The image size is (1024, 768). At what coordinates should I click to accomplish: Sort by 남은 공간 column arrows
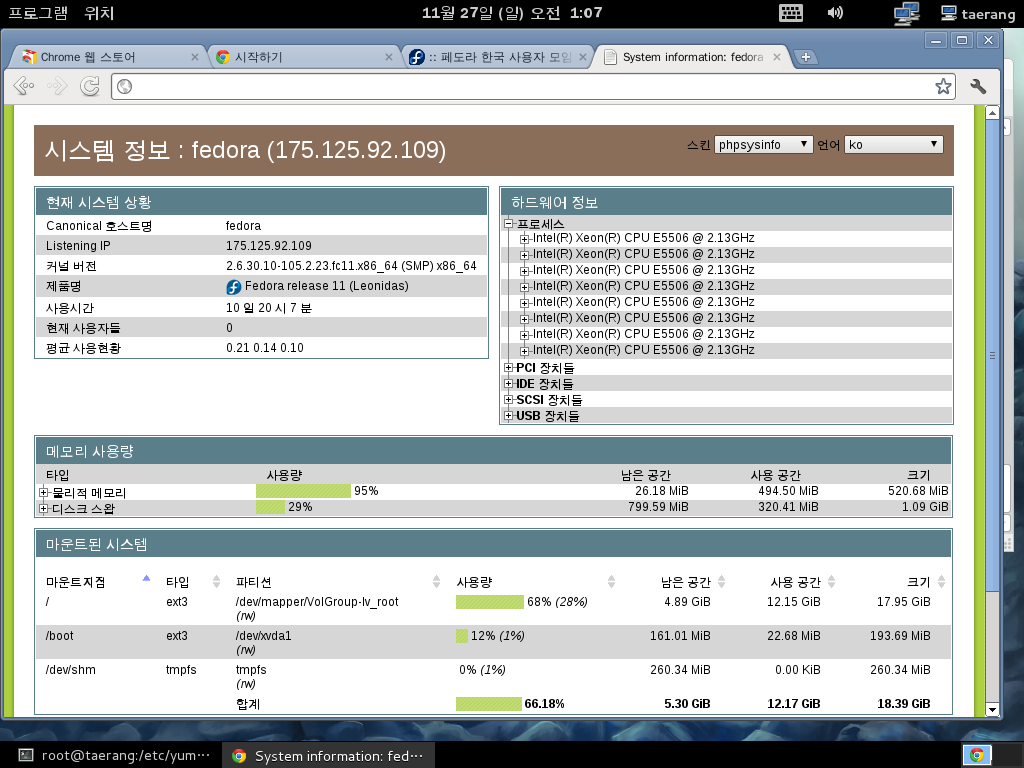(x=722, y=582)
